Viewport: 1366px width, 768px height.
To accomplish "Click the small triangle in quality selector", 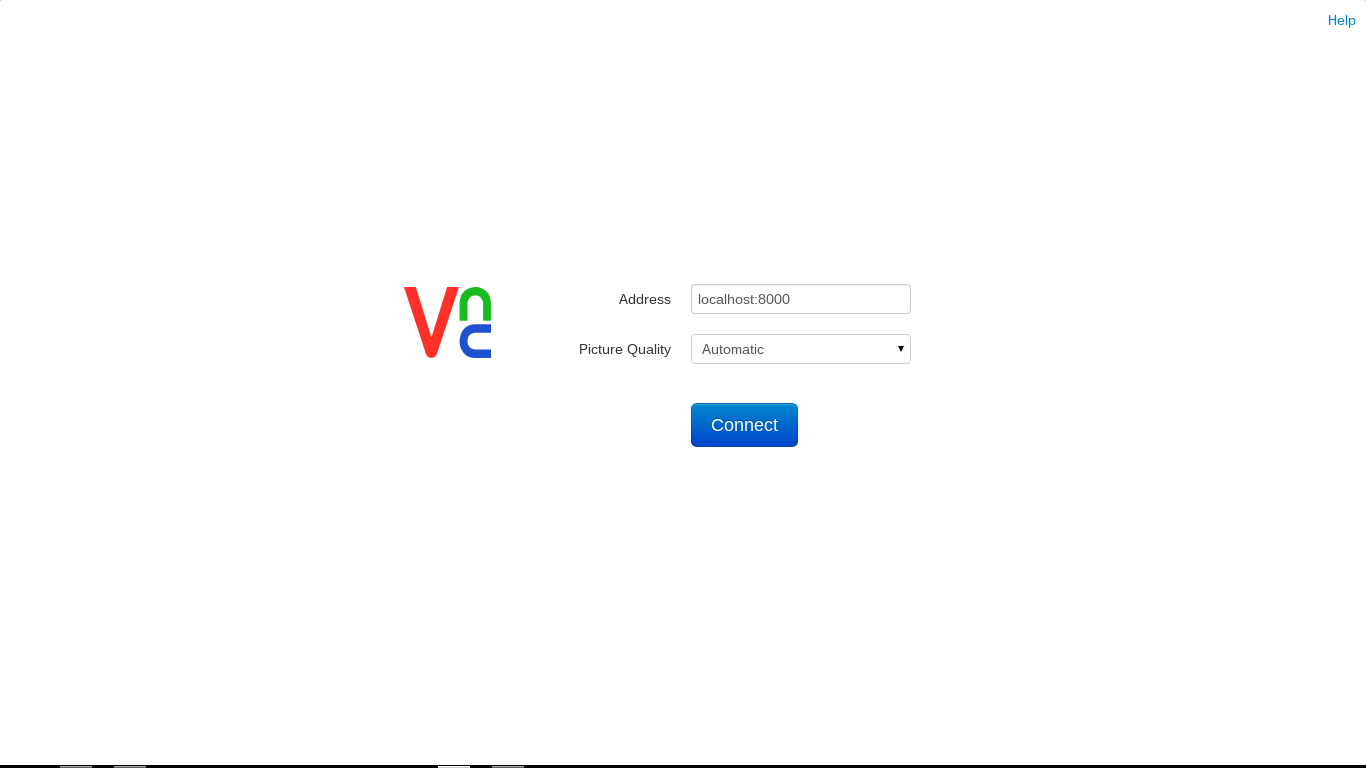I will [900, 349].
